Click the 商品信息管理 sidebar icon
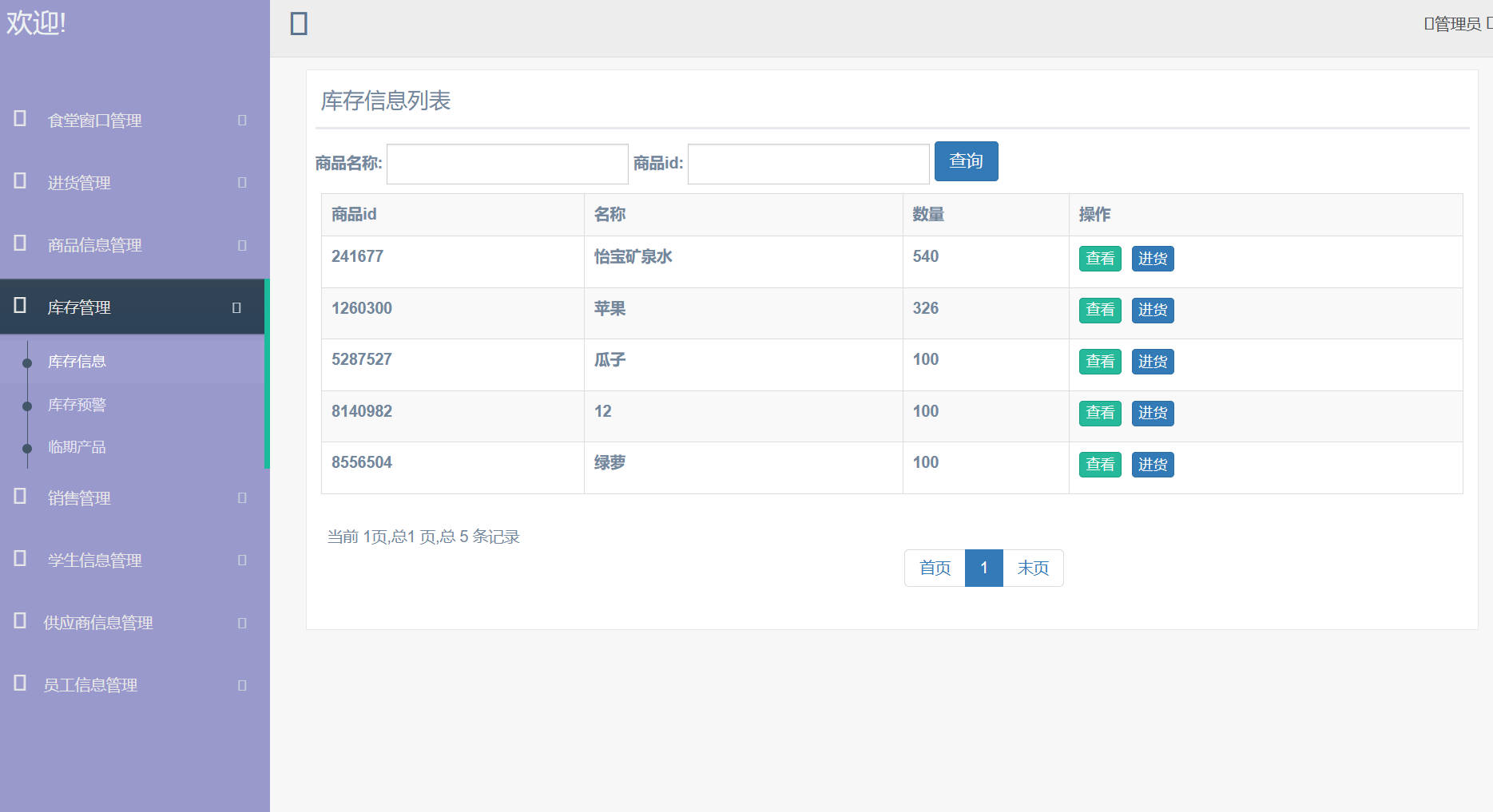 point(18,244)
